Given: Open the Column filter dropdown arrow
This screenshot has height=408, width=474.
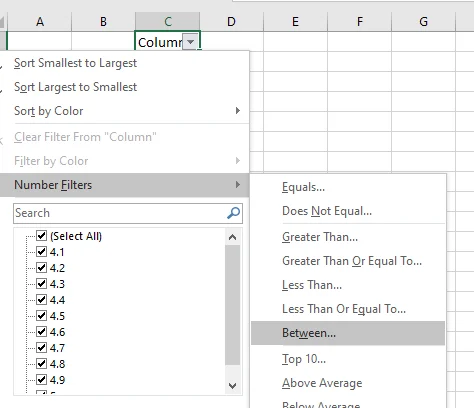Looking at the screenshot, I should [191, 42].
